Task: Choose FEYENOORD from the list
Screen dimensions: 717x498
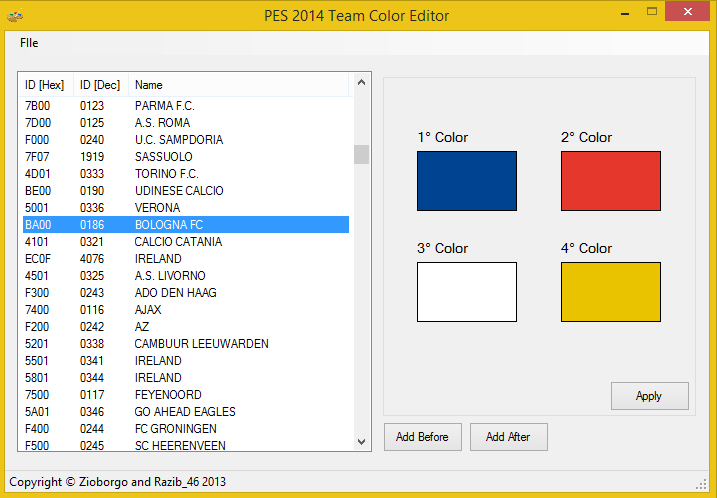Action: click(x=168, y=395)
